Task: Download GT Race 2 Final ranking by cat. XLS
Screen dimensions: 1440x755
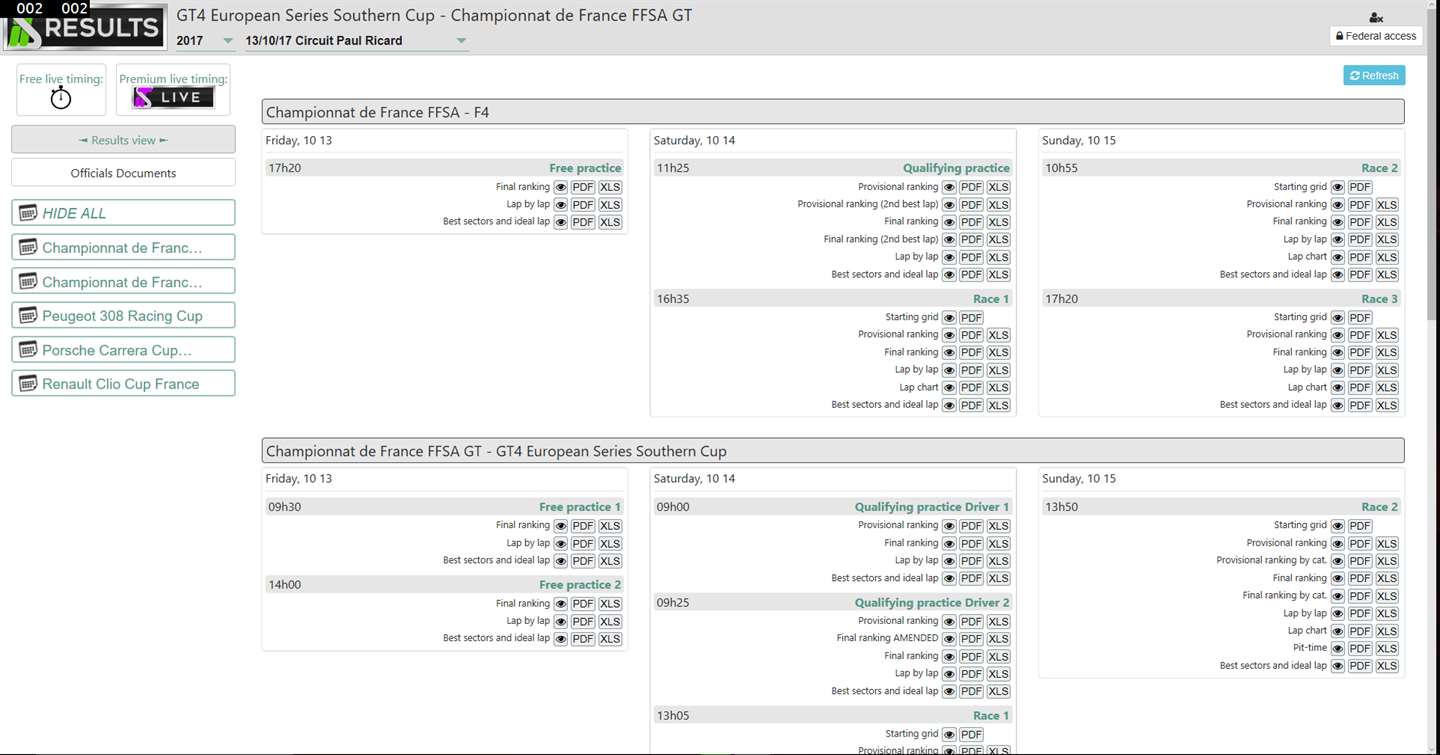Action: coord(1387,596)
